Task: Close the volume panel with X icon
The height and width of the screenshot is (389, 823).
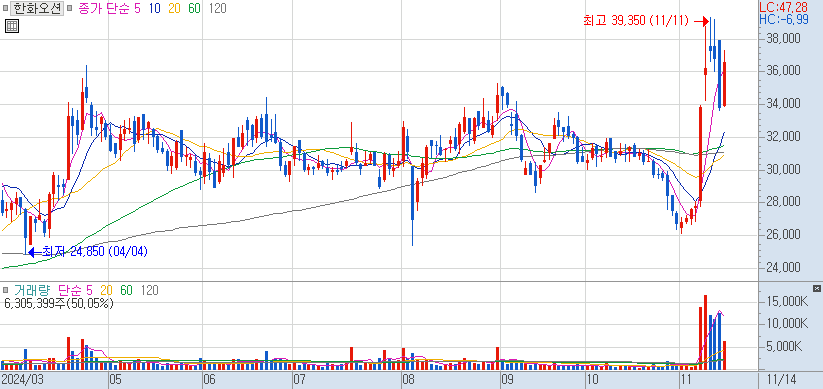Action: point(816,288)
